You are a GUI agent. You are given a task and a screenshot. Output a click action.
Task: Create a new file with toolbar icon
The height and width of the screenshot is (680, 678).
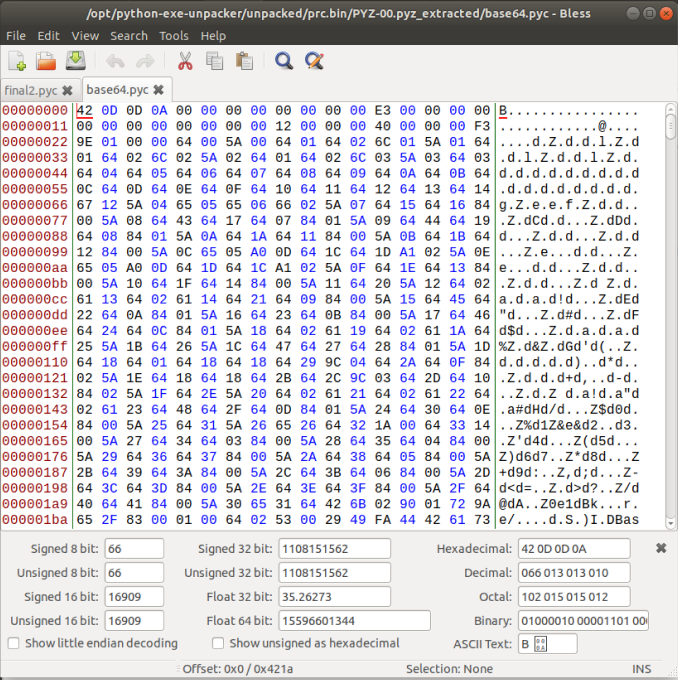point(17,61)
